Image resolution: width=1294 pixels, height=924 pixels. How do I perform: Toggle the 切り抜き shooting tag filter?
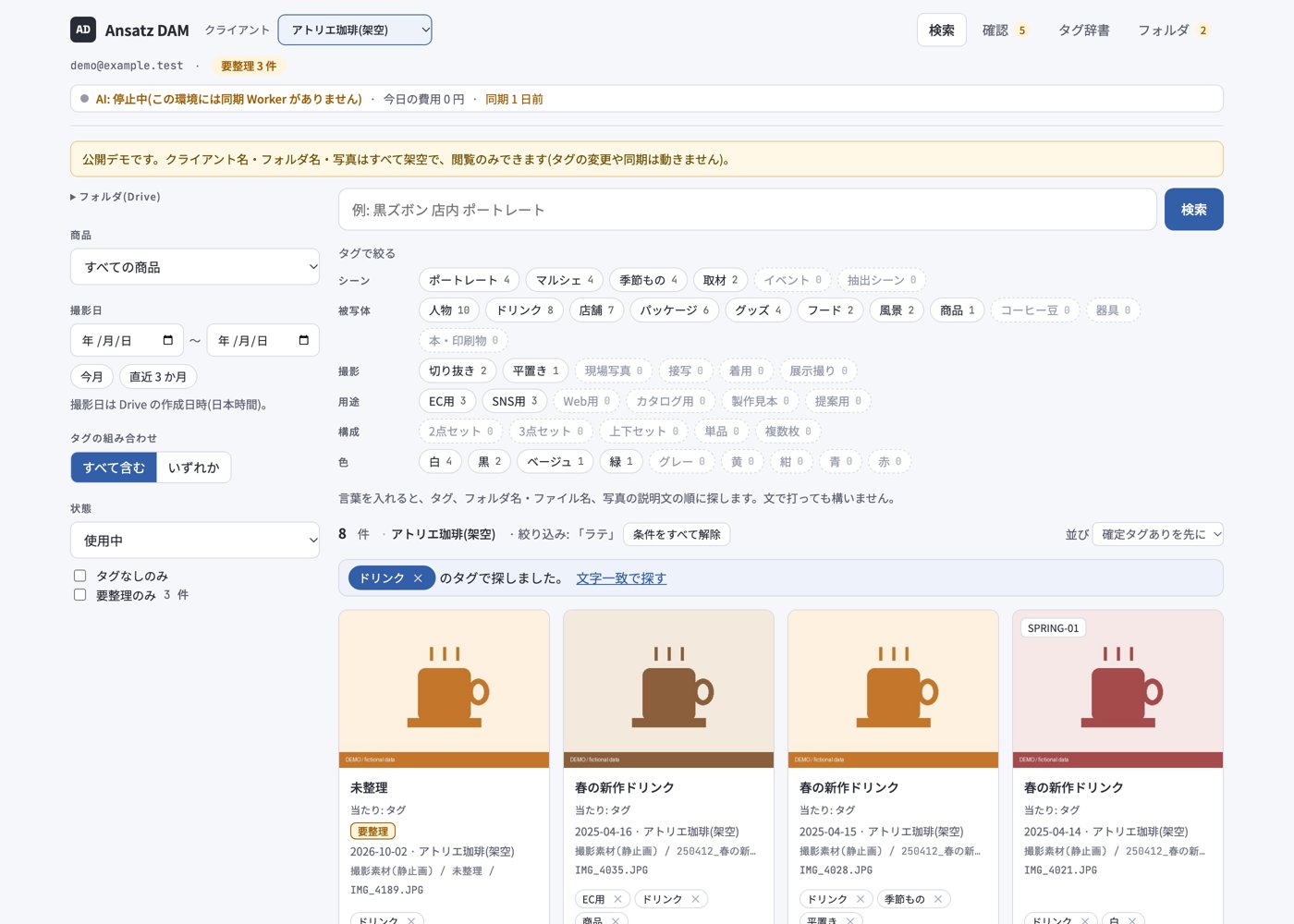tap(458, 371)
